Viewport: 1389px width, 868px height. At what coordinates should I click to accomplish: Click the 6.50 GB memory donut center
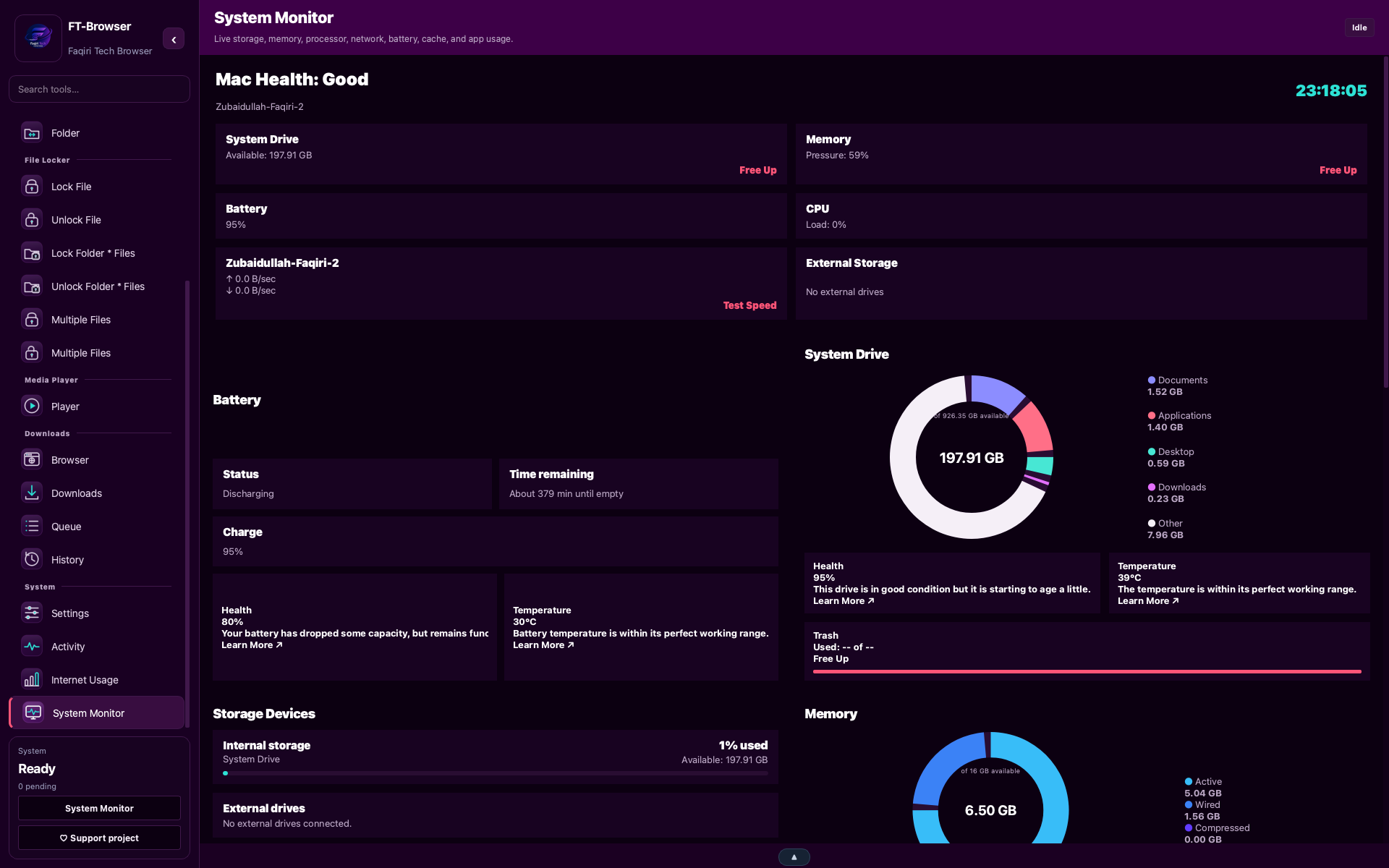click(990, 811)
